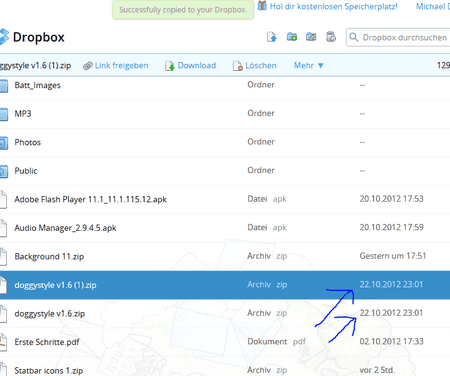This screenshot has width=450, height=376.
Task: Select the doggystyle v1.6.zip row
Action: pos(225,313)
